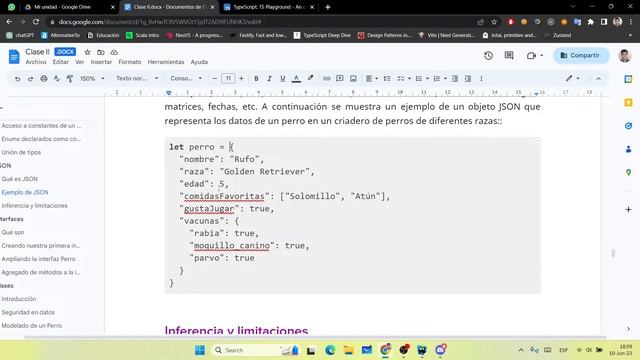This screenshot has height=360, width=640.
Task: Select the Paint format tool
Action: pos(70,78)
